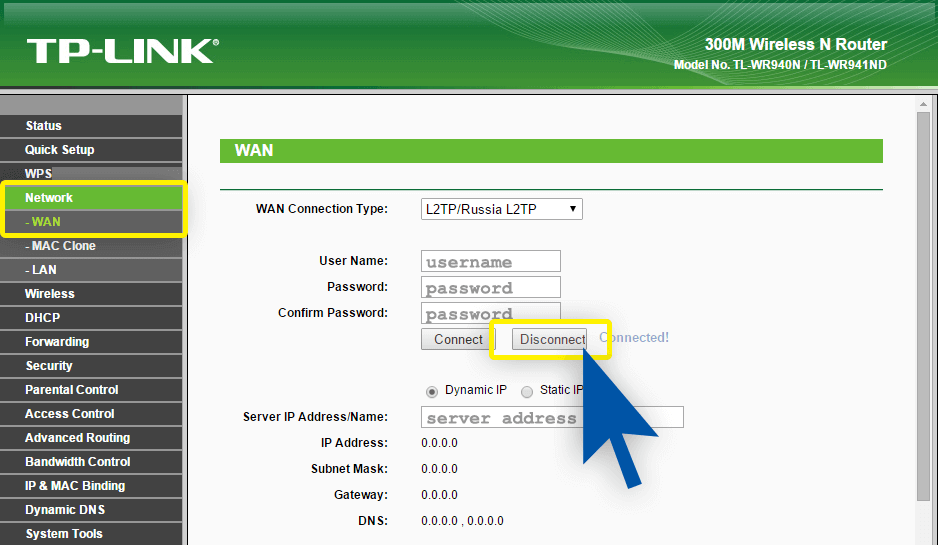Open System Tools menu item
Image resolution: width=938 pixels, height=545 pixels.
click(x=91, y=534)
